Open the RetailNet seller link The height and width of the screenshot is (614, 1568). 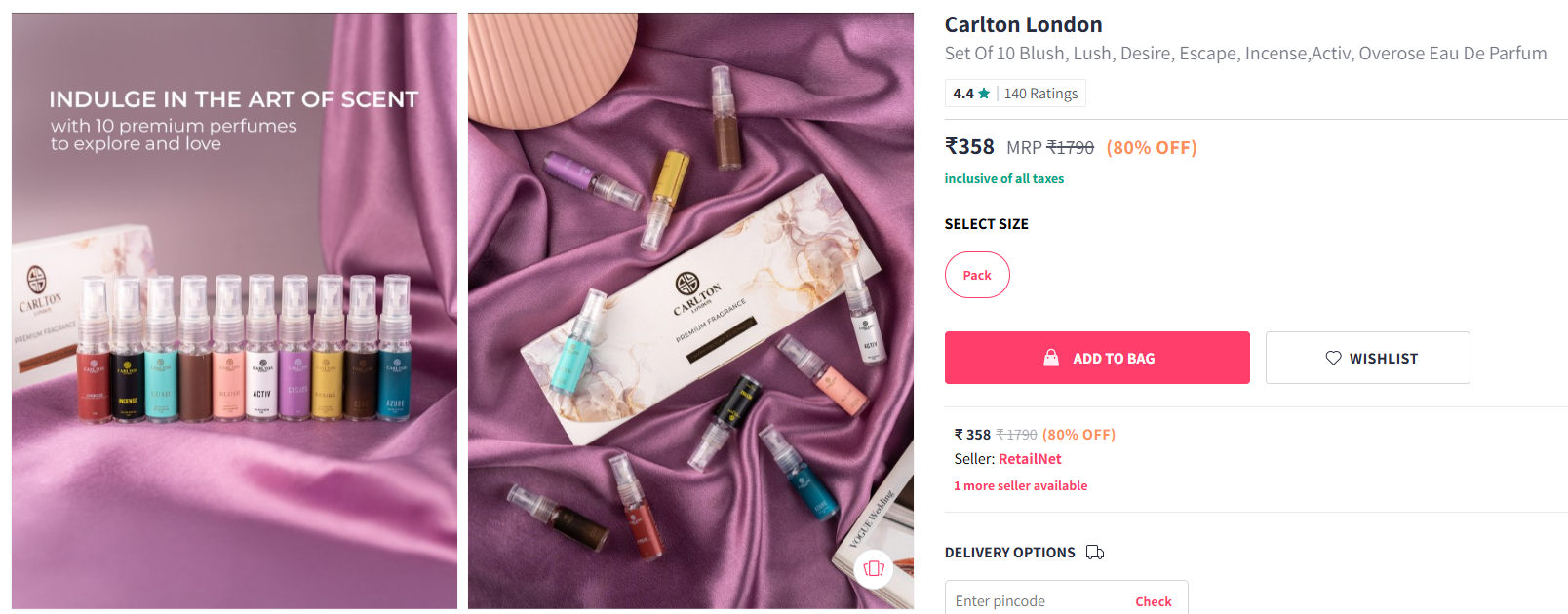coord(1030,459)
